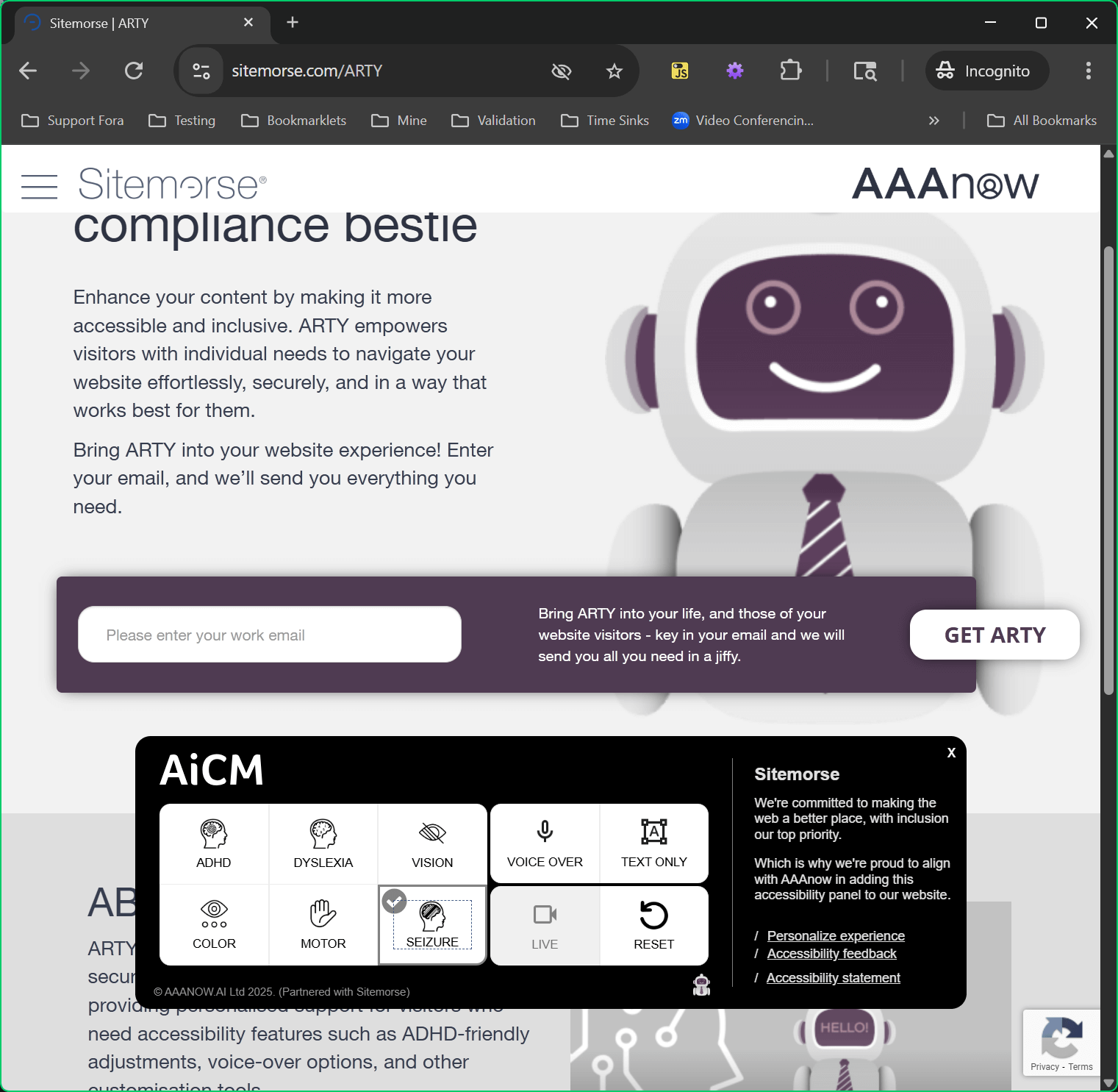Open reCAPTCHA Privacy link

1044,1067
